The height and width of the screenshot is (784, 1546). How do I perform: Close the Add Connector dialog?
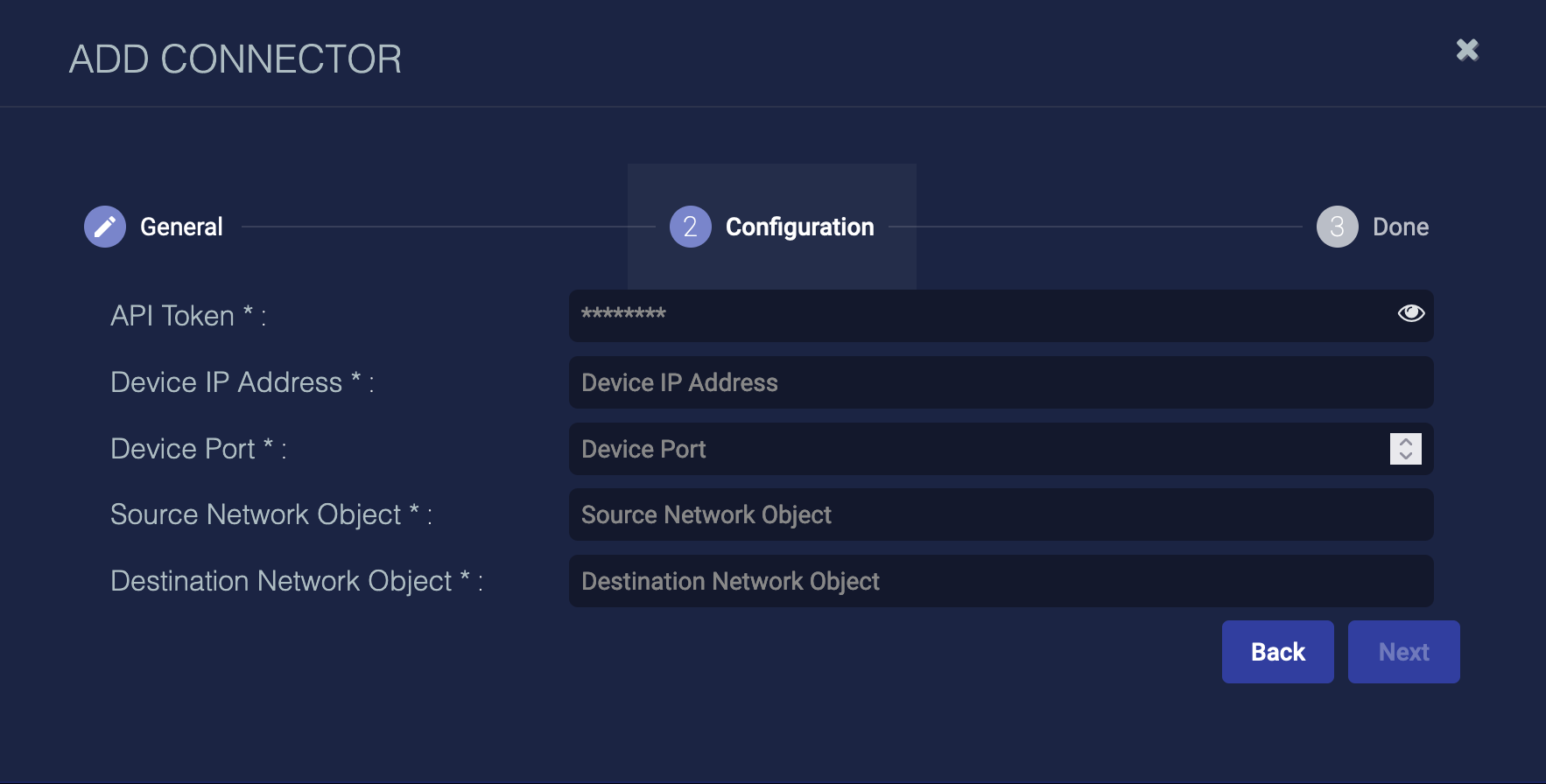(1467, 50)
